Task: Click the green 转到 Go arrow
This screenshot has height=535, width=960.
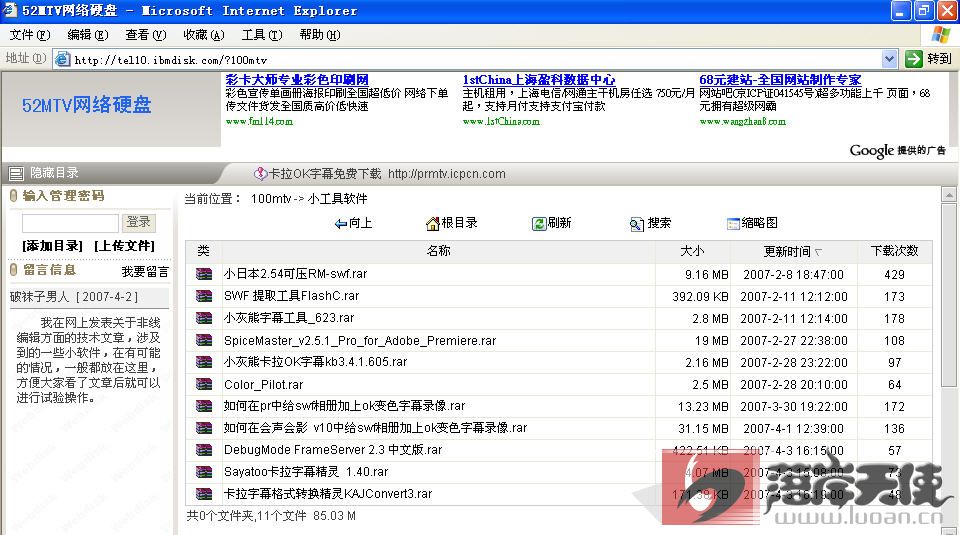Action: tap(913, 59)
